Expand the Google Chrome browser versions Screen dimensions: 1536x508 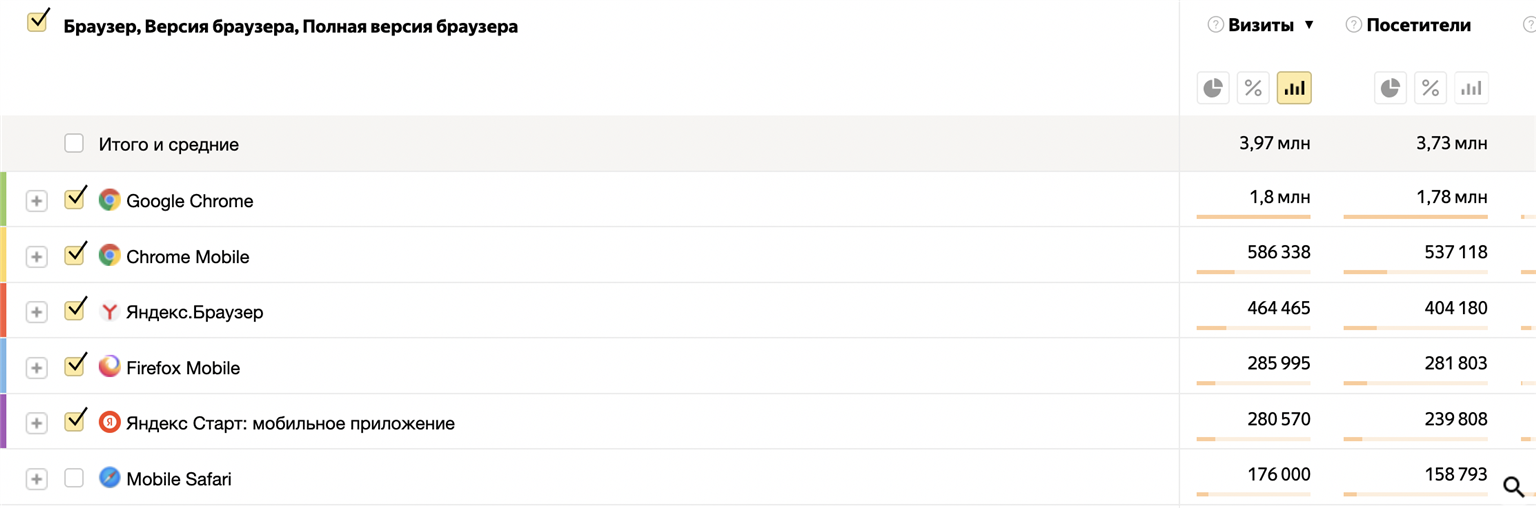pos(36,201)
